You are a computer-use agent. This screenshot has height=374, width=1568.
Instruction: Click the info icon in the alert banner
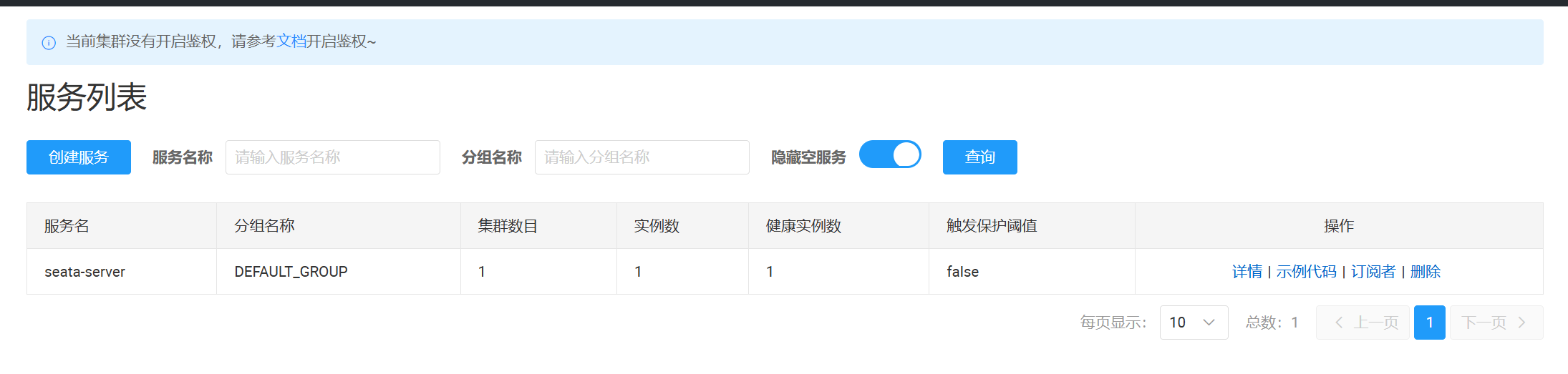coord(49,43)
